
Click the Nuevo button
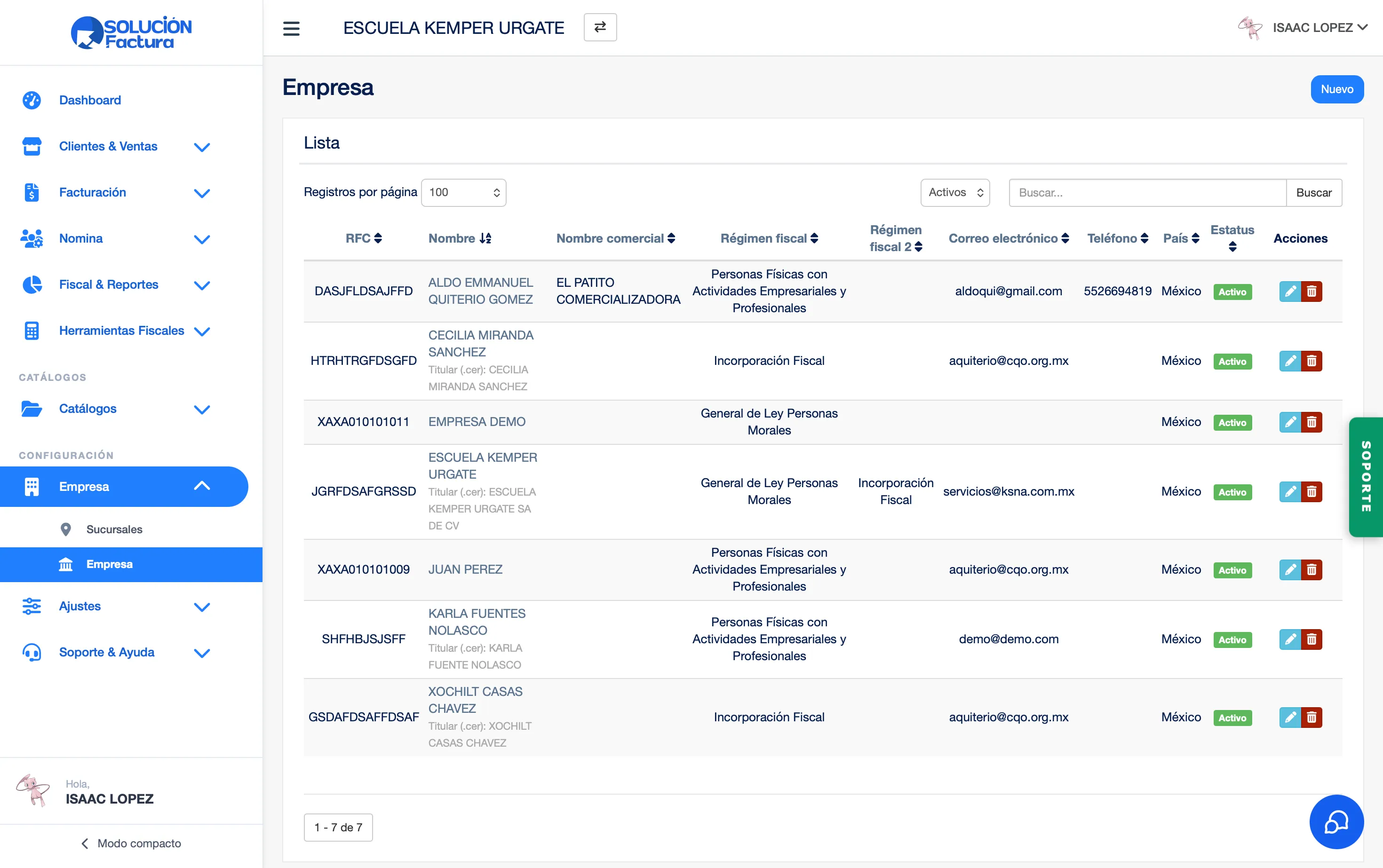(1337, 89)
